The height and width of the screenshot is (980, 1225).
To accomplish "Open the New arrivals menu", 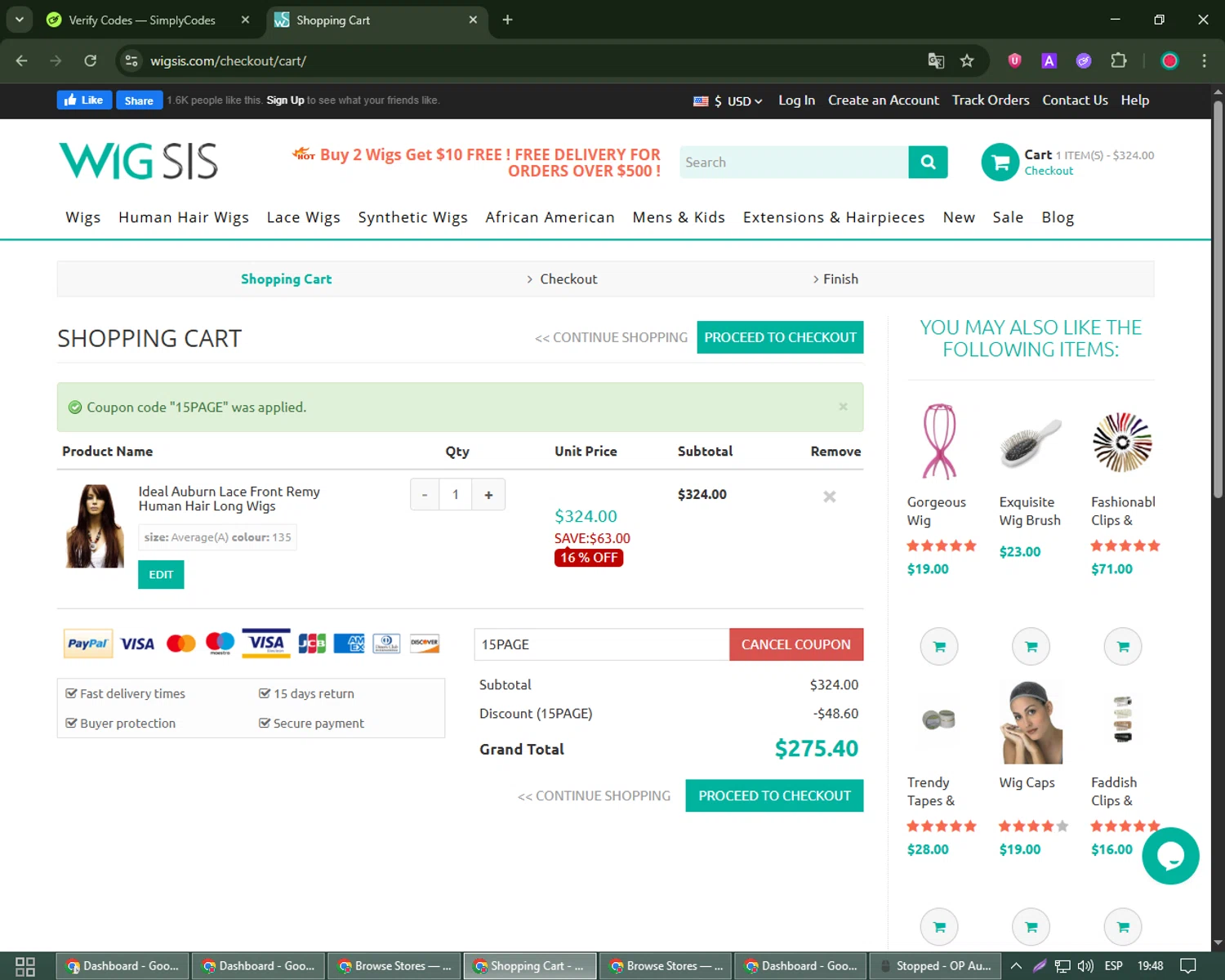I will [x=959, y=217].
